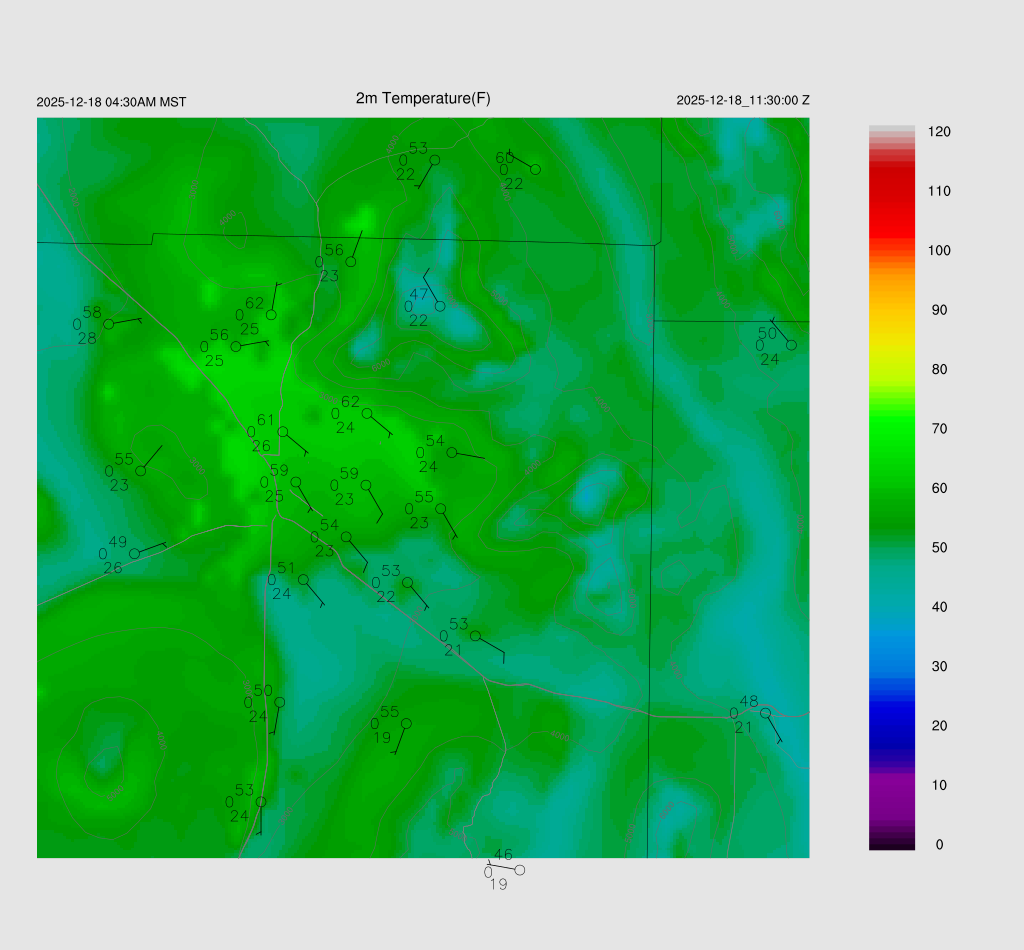Click the station with 59 over 25
The width and height of the screenshot is (1024, 950).
point(296,482)
